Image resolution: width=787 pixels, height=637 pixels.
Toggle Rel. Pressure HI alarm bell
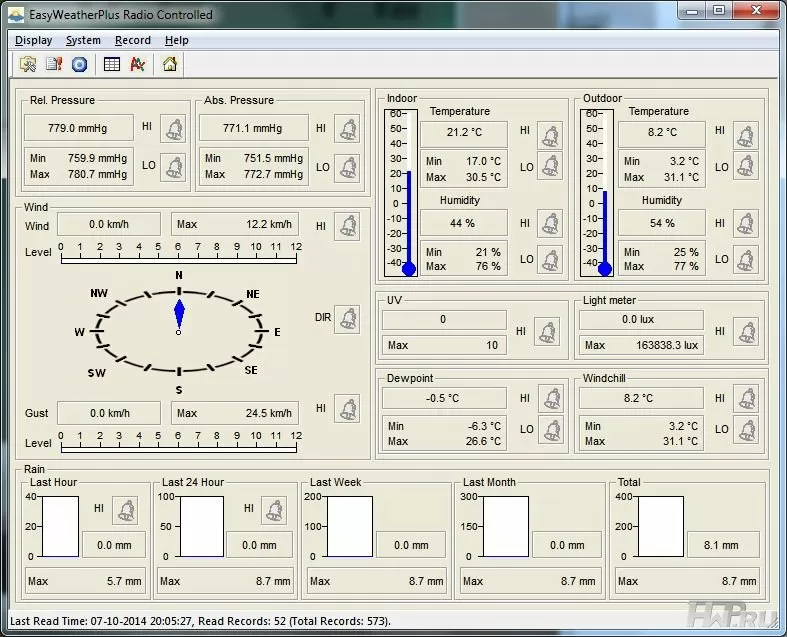pos(174,129)
